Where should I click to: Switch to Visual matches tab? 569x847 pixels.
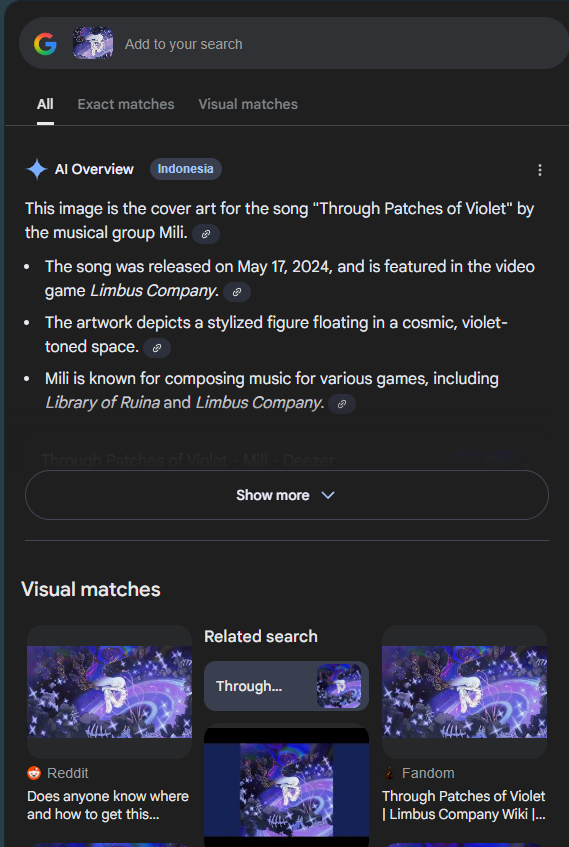pyautogui.click(x=248, y=104)
